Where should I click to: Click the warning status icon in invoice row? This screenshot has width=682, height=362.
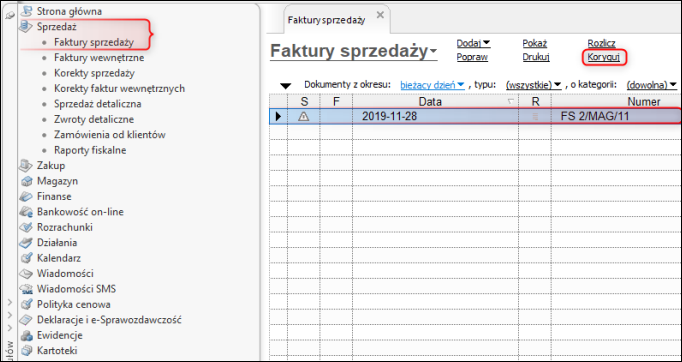pyautogui.click(x=304, y=116)
